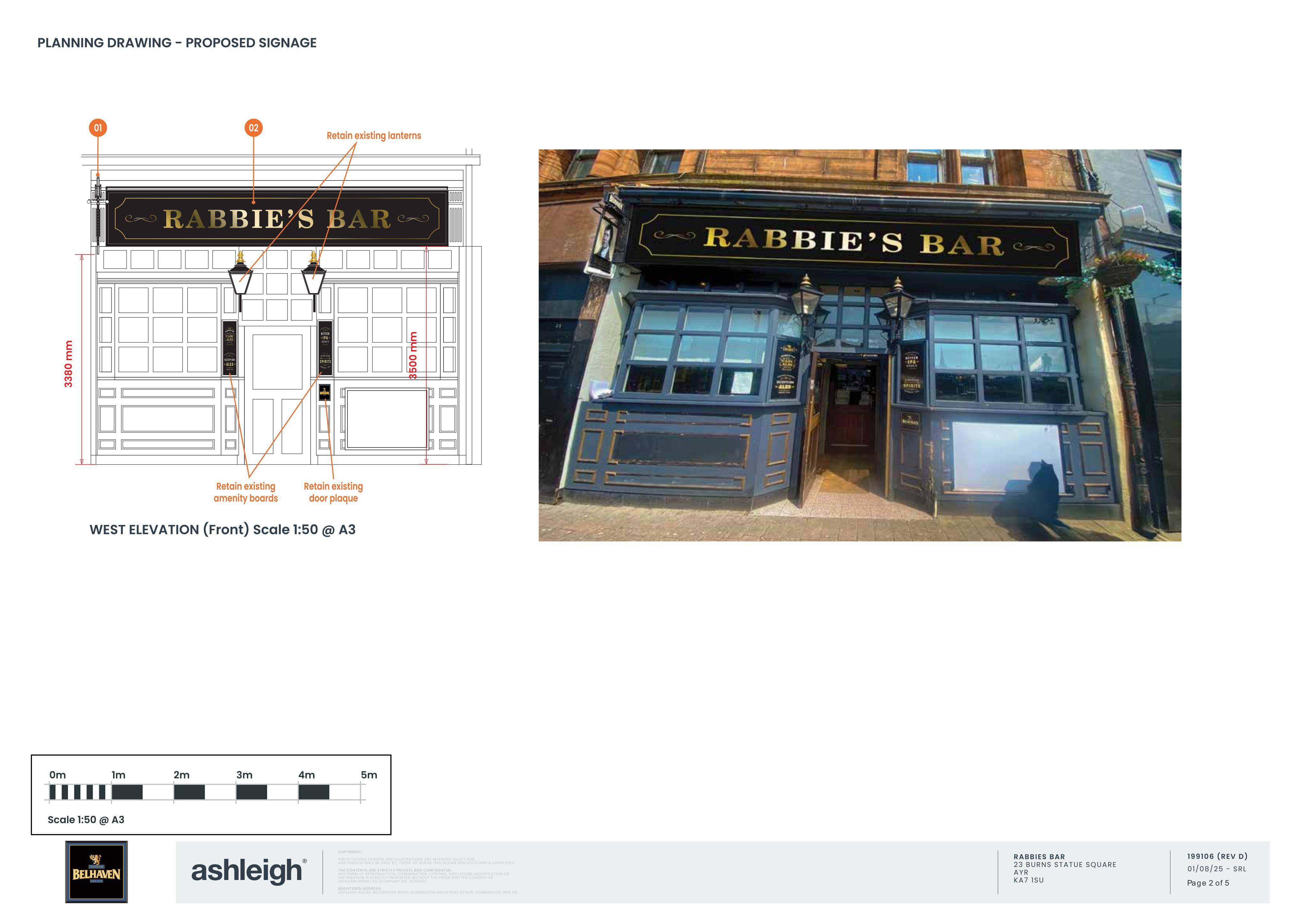
Task: Click the 'Retain existing amenity boards' label
Action: coord(246,492)
